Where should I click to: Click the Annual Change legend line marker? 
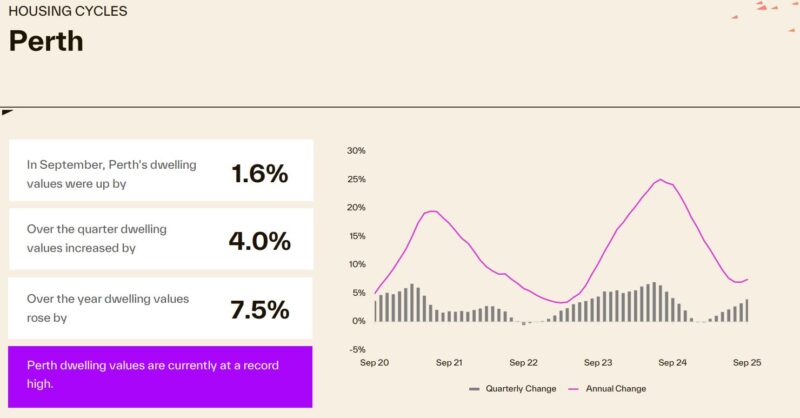(574, 388)
